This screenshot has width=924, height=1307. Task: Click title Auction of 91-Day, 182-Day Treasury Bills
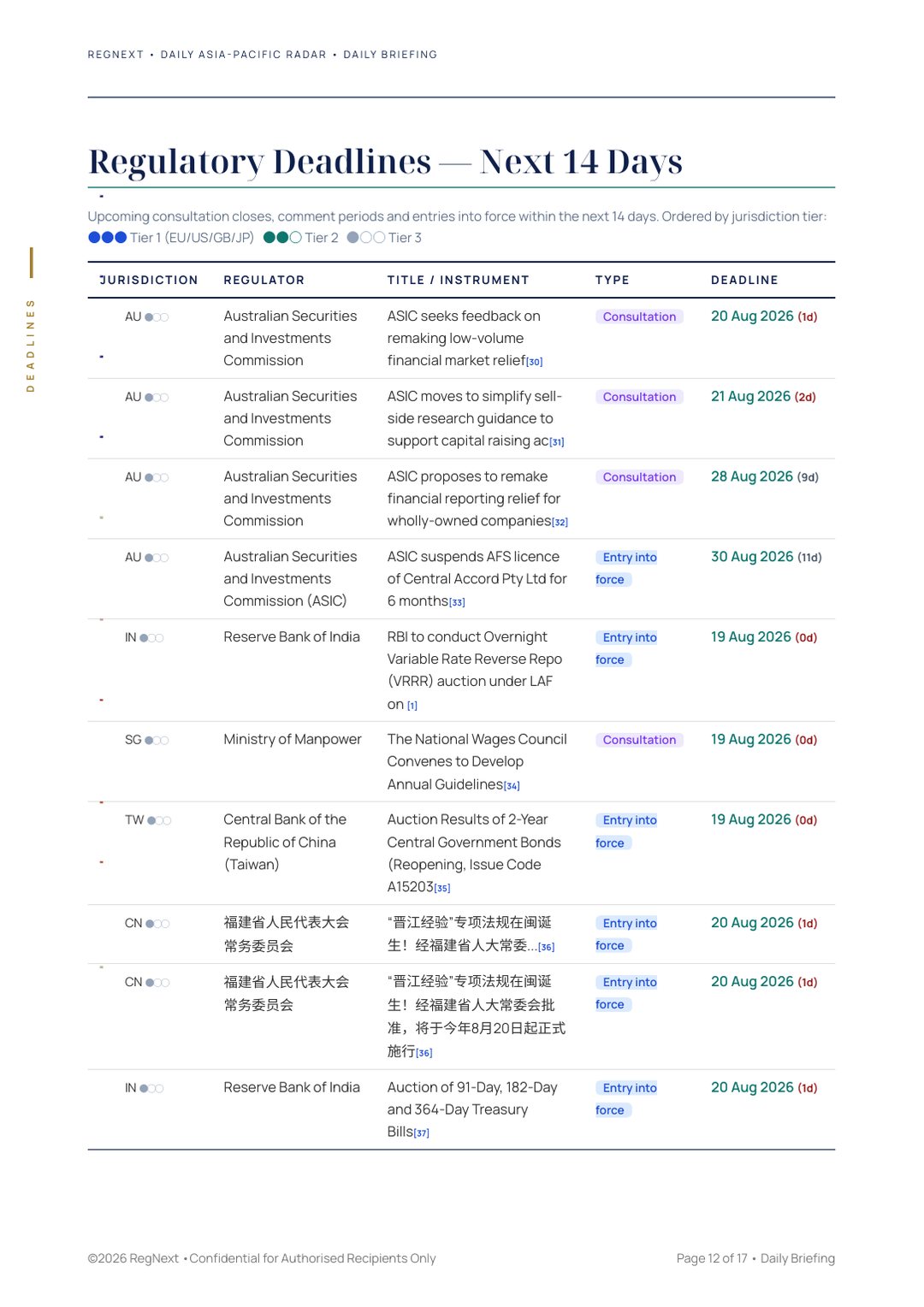tap(472, 1110)
